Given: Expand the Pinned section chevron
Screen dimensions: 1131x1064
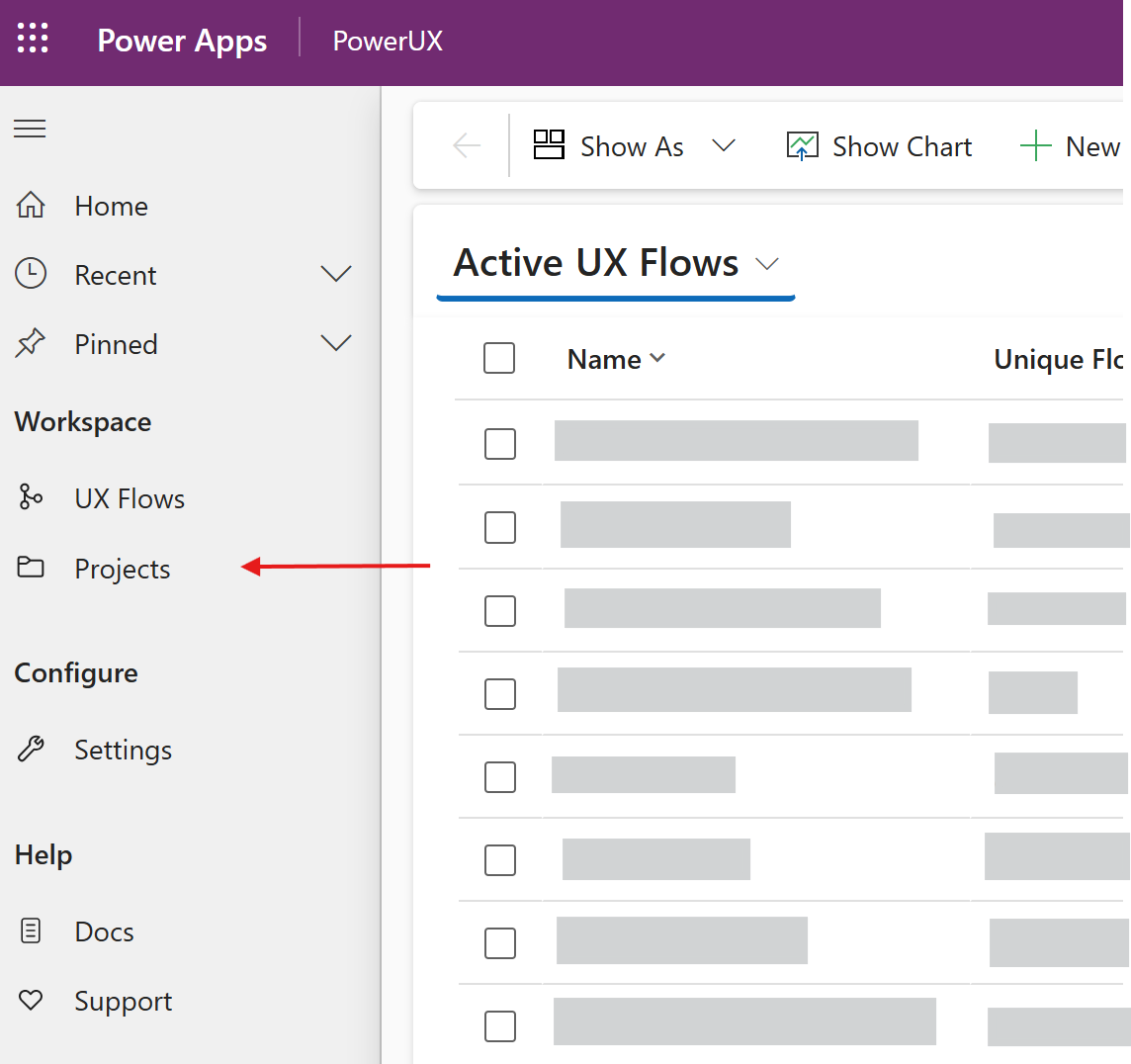Looking at the screenshot, I should [x=335, y=343].
